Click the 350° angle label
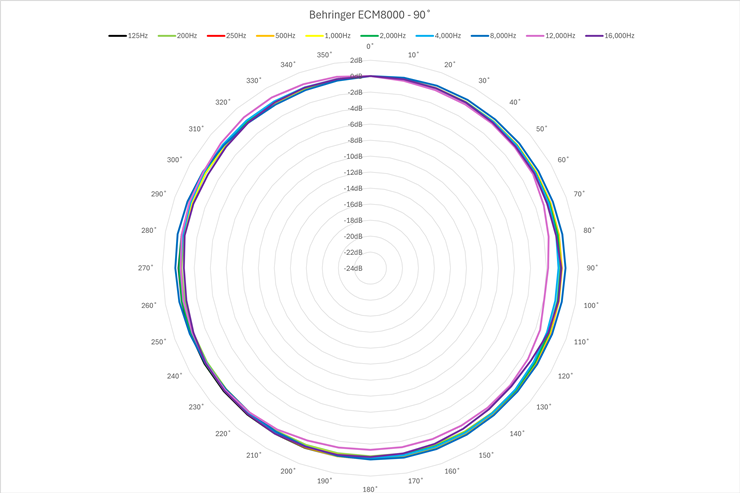Screen dimensions: 740x493 [324, 55]
